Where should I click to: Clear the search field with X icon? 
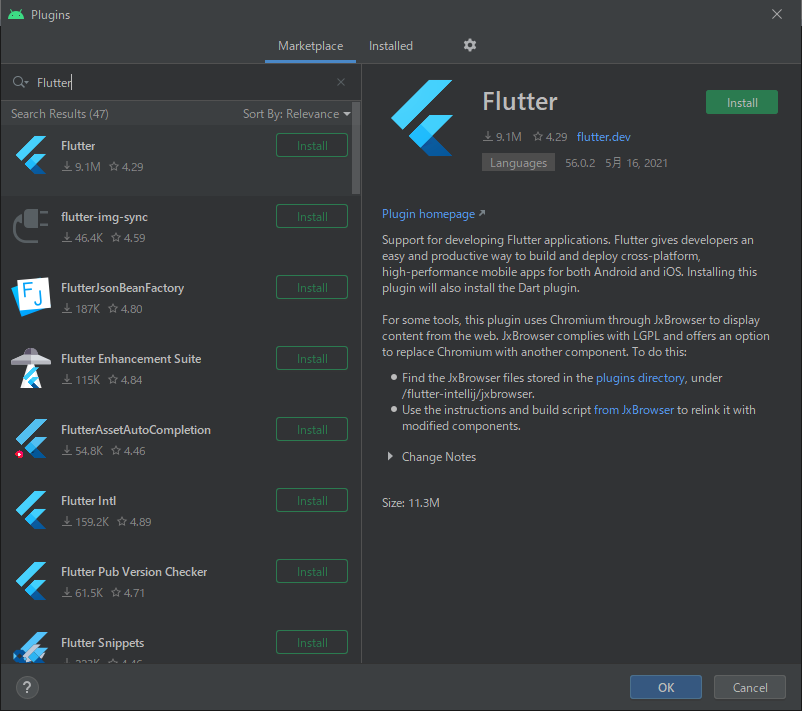pyautogui.click(x=341, y=82)
